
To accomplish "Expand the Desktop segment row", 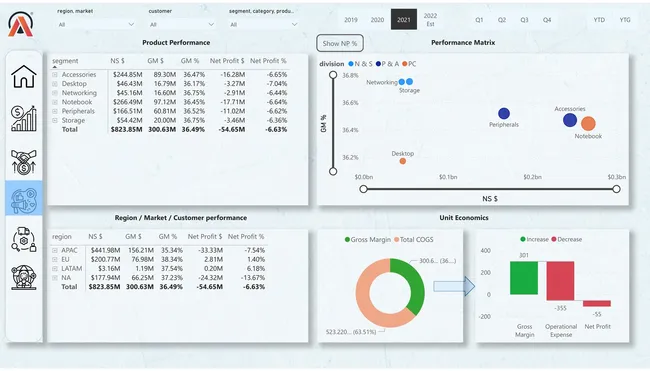I will coord(55,84).
